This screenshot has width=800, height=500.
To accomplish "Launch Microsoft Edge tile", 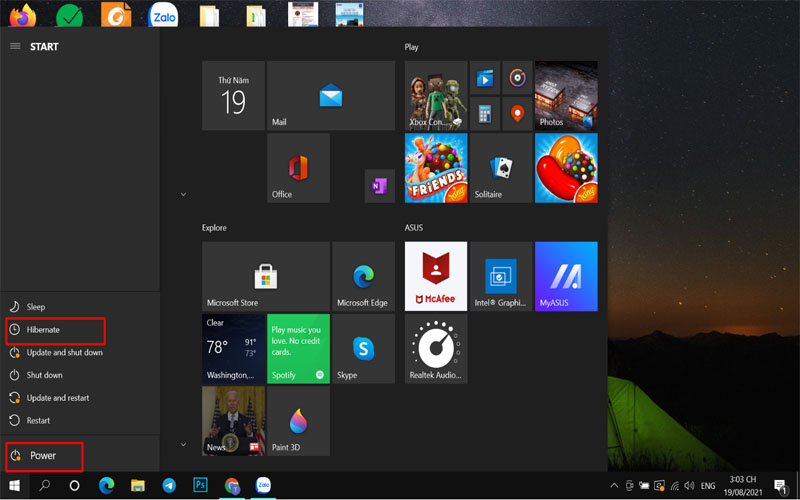I will tap(362, 276).
